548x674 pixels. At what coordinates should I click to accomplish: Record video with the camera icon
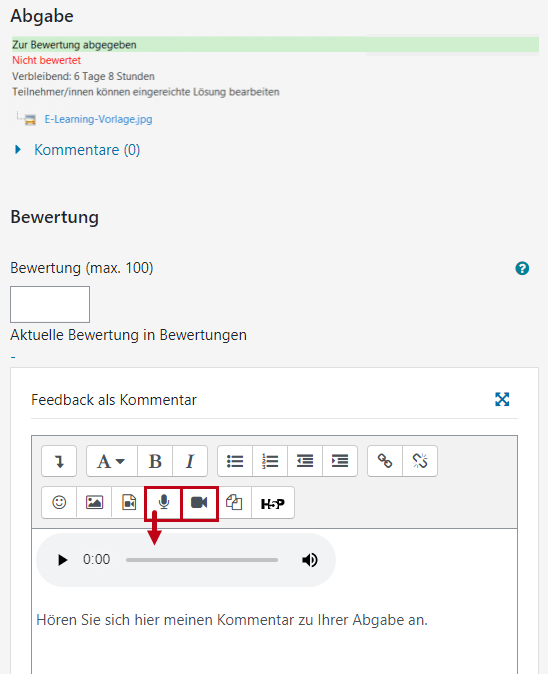pos(199,502)
